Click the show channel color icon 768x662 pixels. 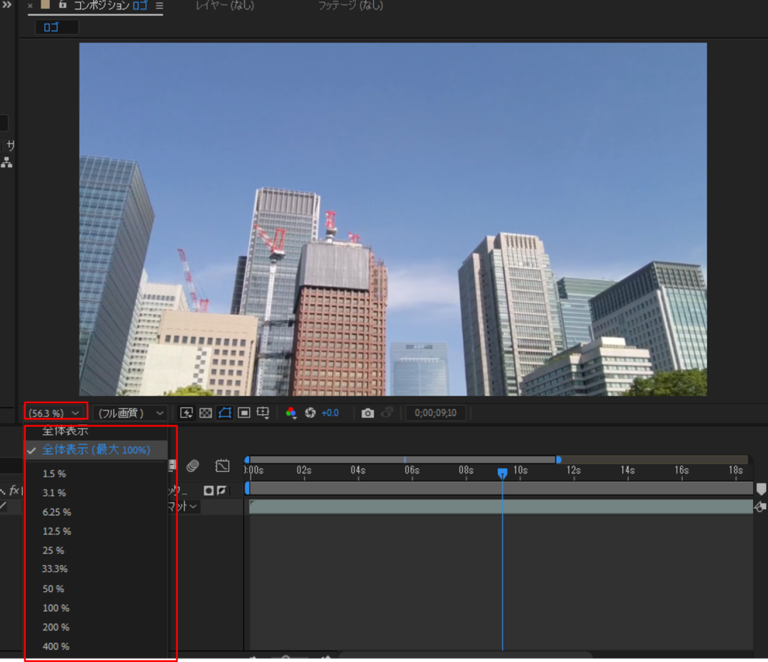tap(291, 413)
